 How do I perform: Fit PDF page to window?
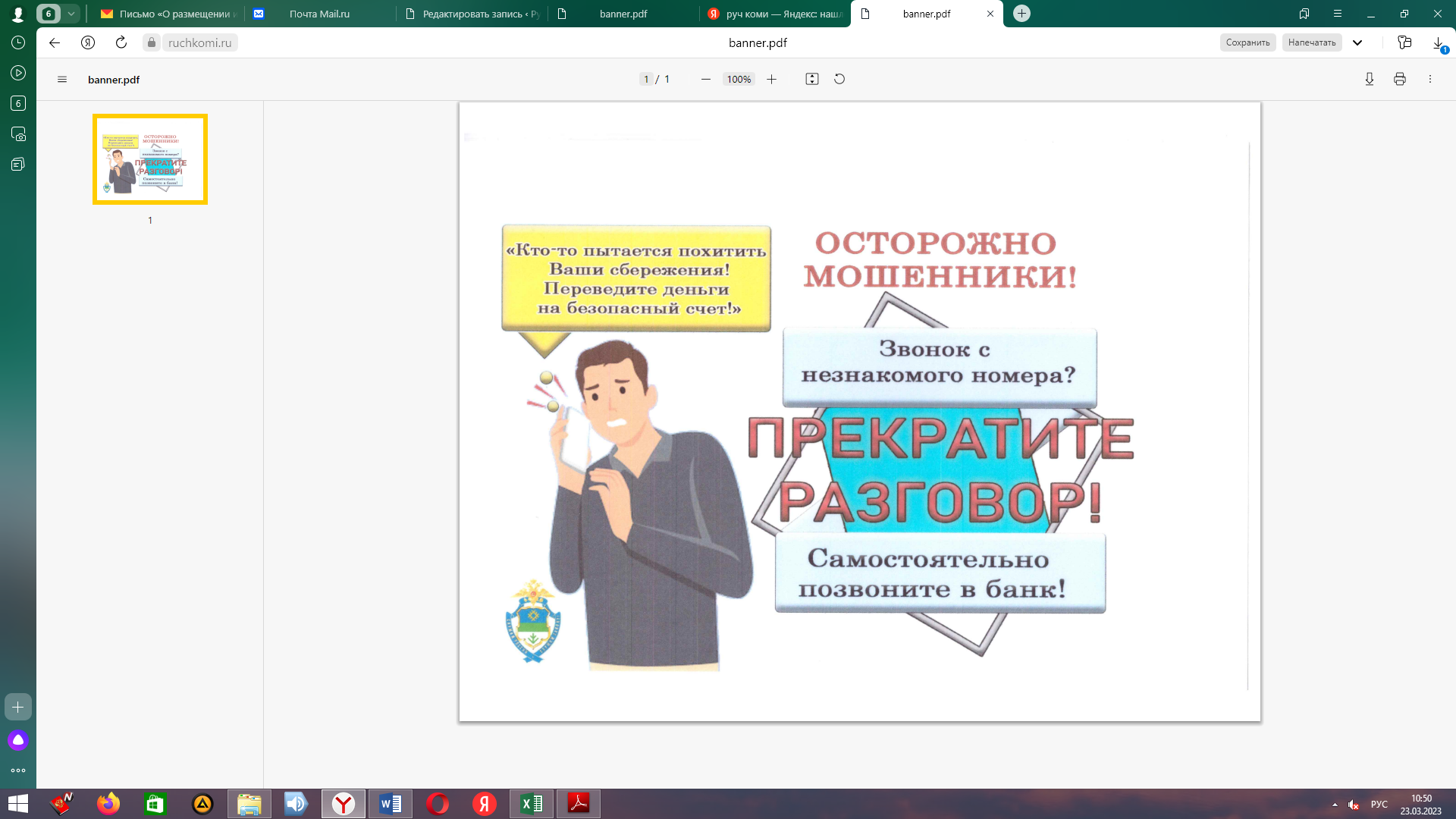click(x=812, y=79)
